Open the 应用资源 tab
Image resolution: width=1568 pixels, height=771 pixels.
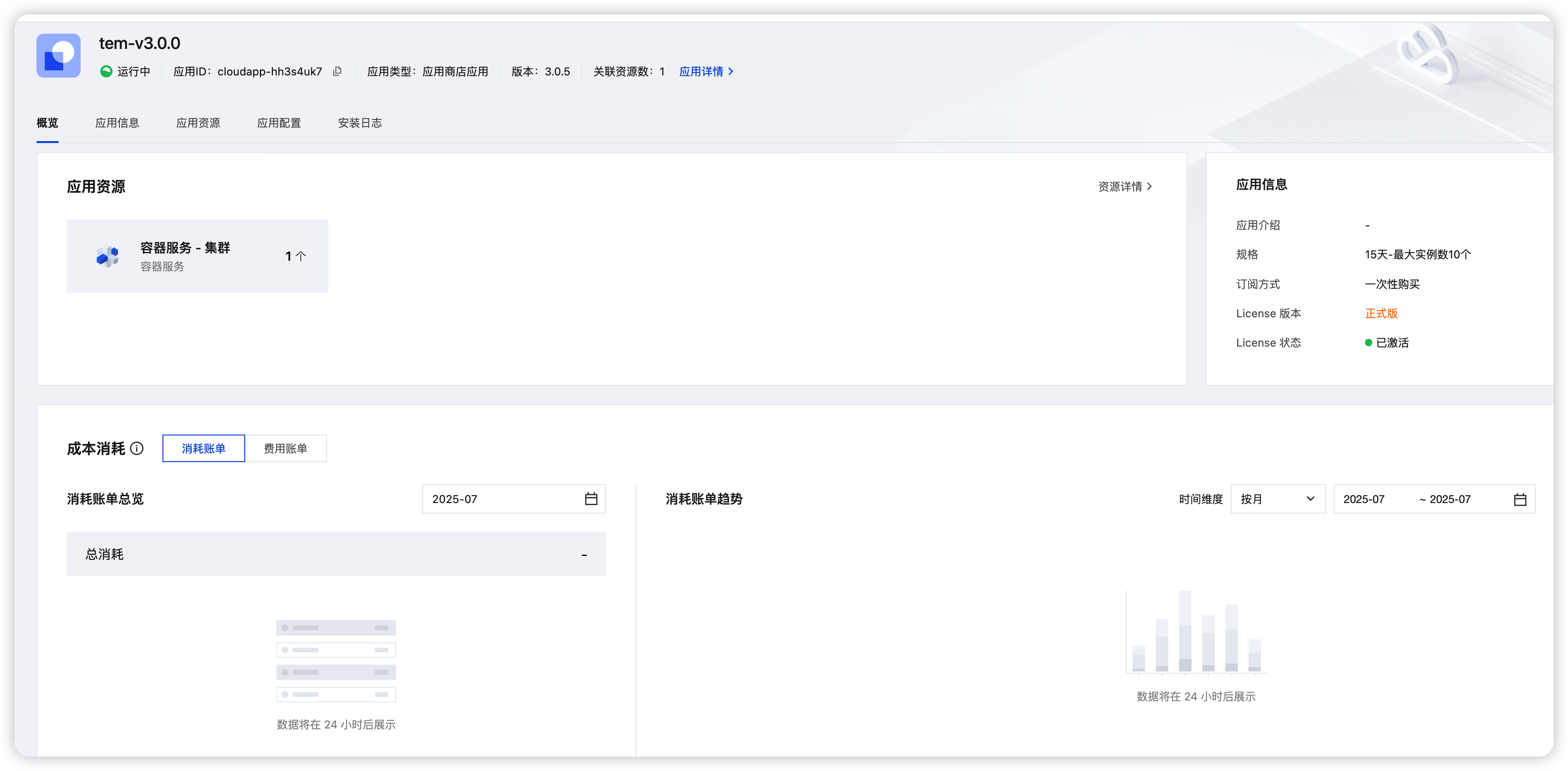[x=198, y=123]
